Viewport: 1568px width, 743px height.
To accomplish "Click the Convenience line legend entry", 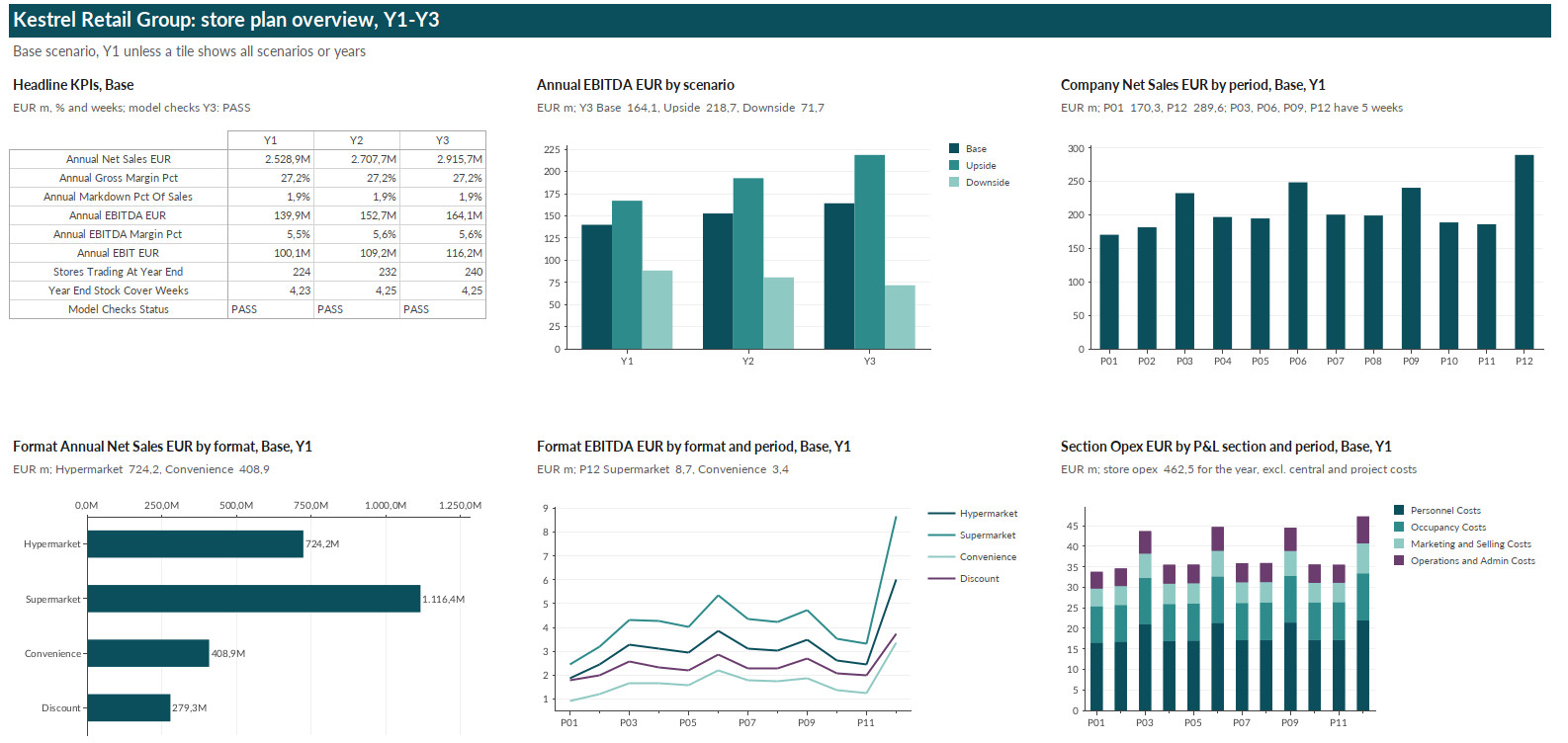I will click(973, 557).
